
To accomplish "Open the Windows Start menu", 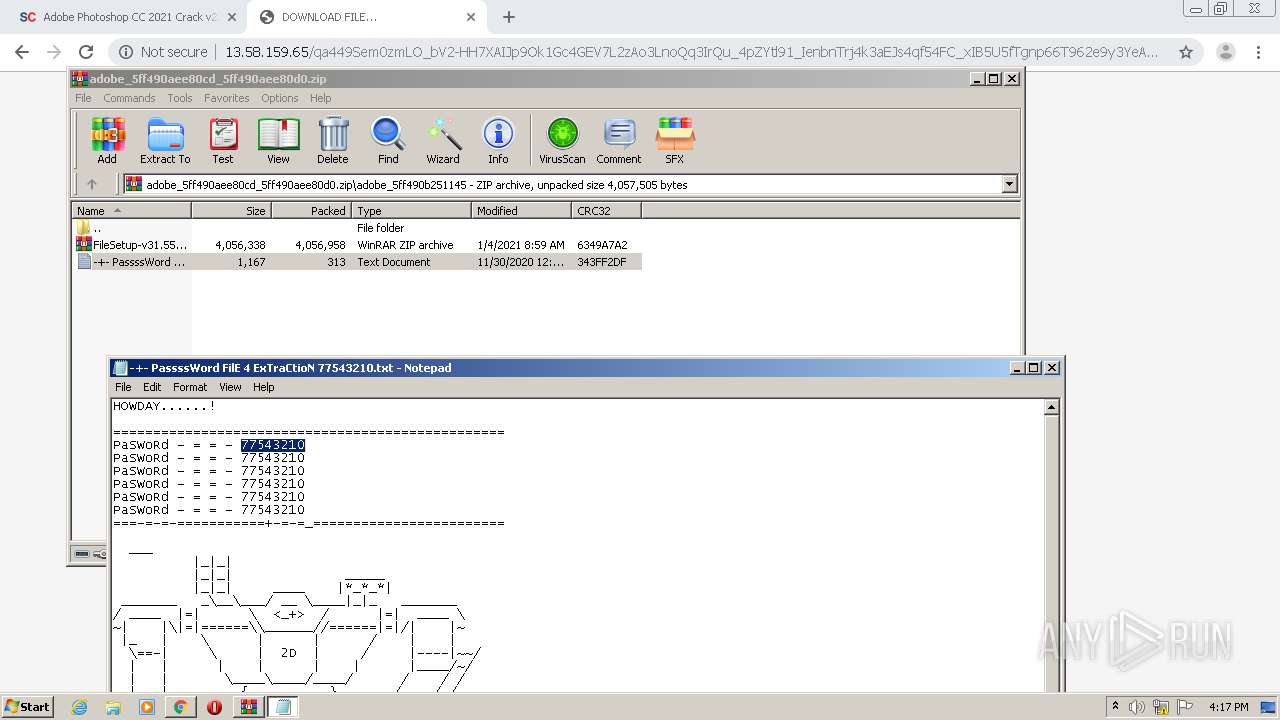I will (28, 706).
